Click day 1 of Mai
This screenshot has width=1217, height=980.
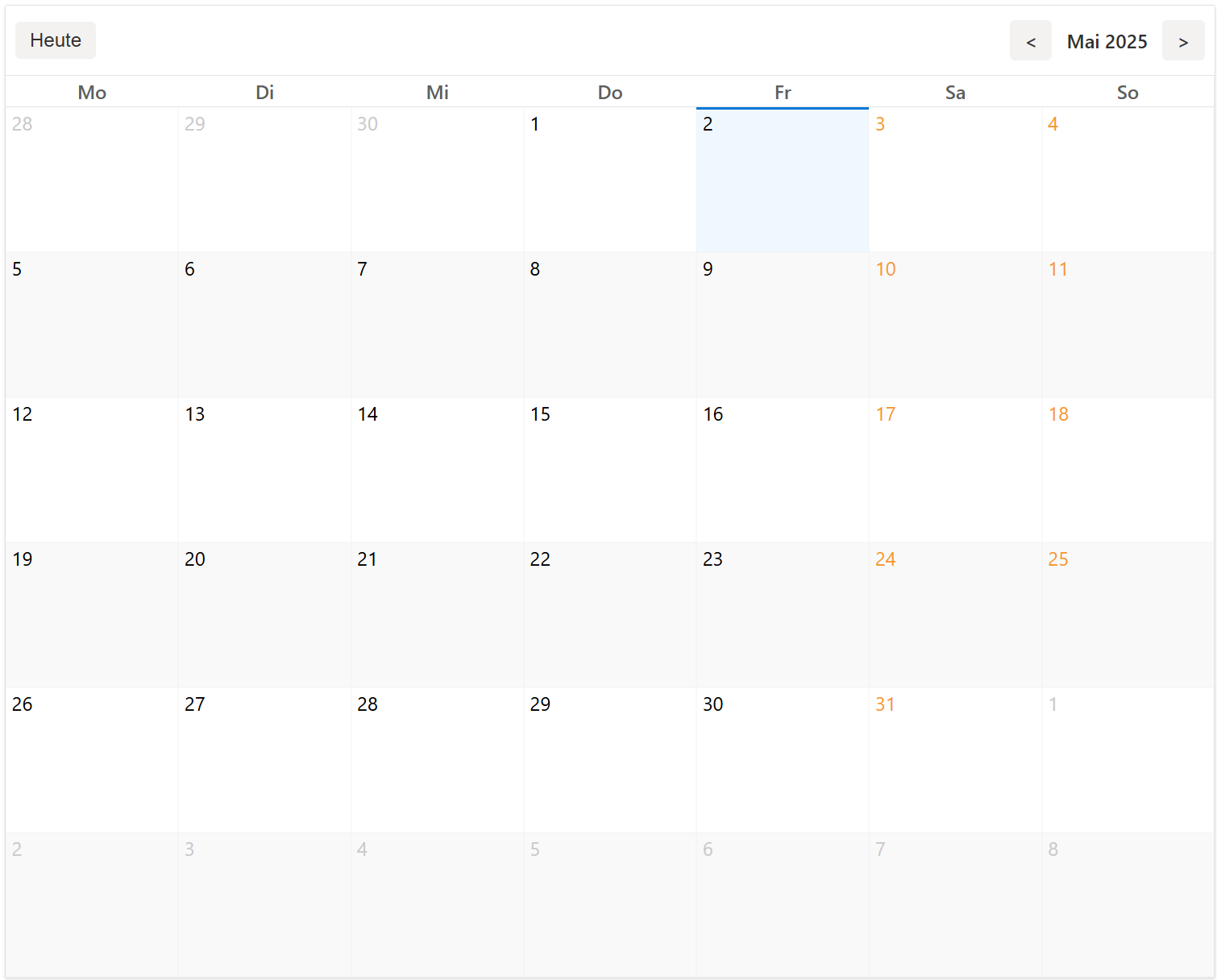[609, 179]
